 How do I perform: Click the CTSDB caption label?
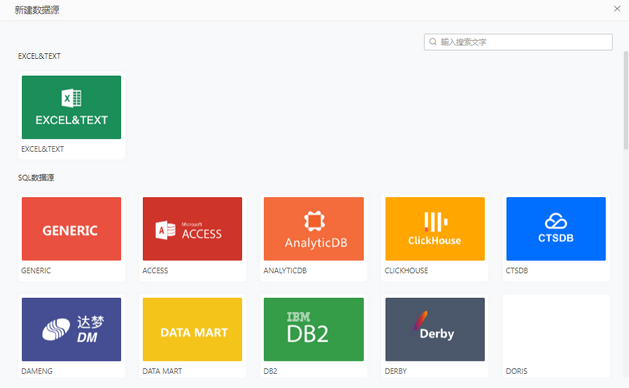pyautogui.click(x=517, y=270)
